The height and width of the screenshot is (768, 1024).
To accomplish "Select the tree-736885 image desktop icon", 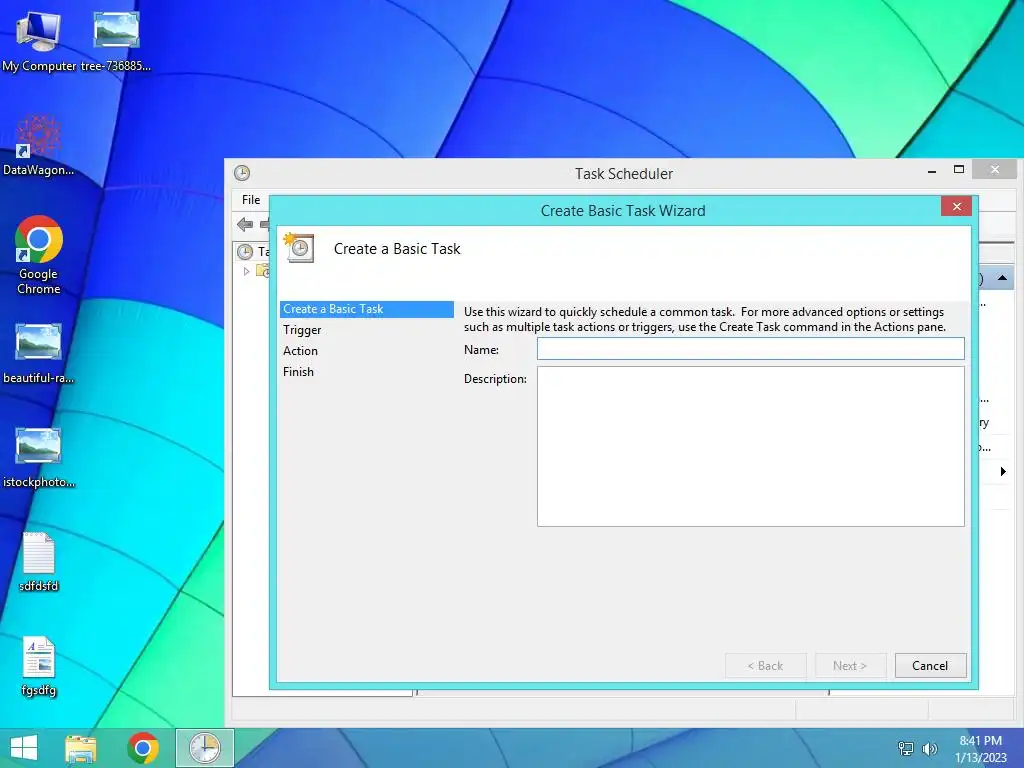I will 116,41.
